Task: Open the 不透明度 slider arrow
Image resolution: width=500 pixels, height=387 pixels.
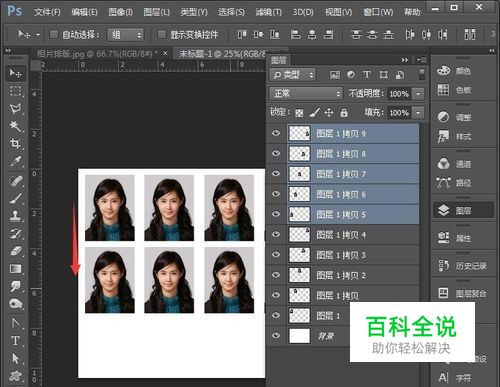Action: tap(418, 94)
